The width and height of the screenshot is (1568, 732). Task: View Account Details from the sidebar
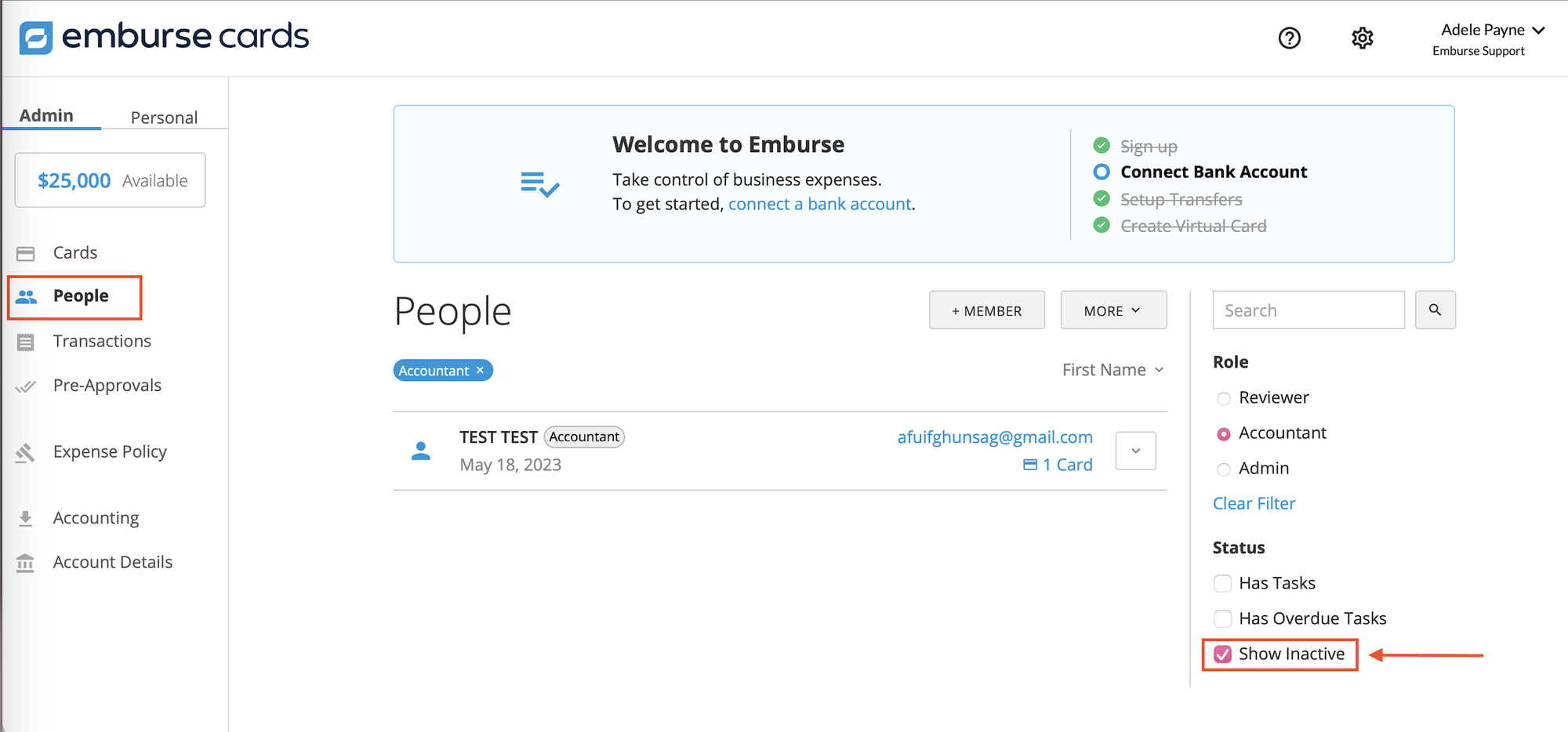pyautogui.click(x=112, y=562)
